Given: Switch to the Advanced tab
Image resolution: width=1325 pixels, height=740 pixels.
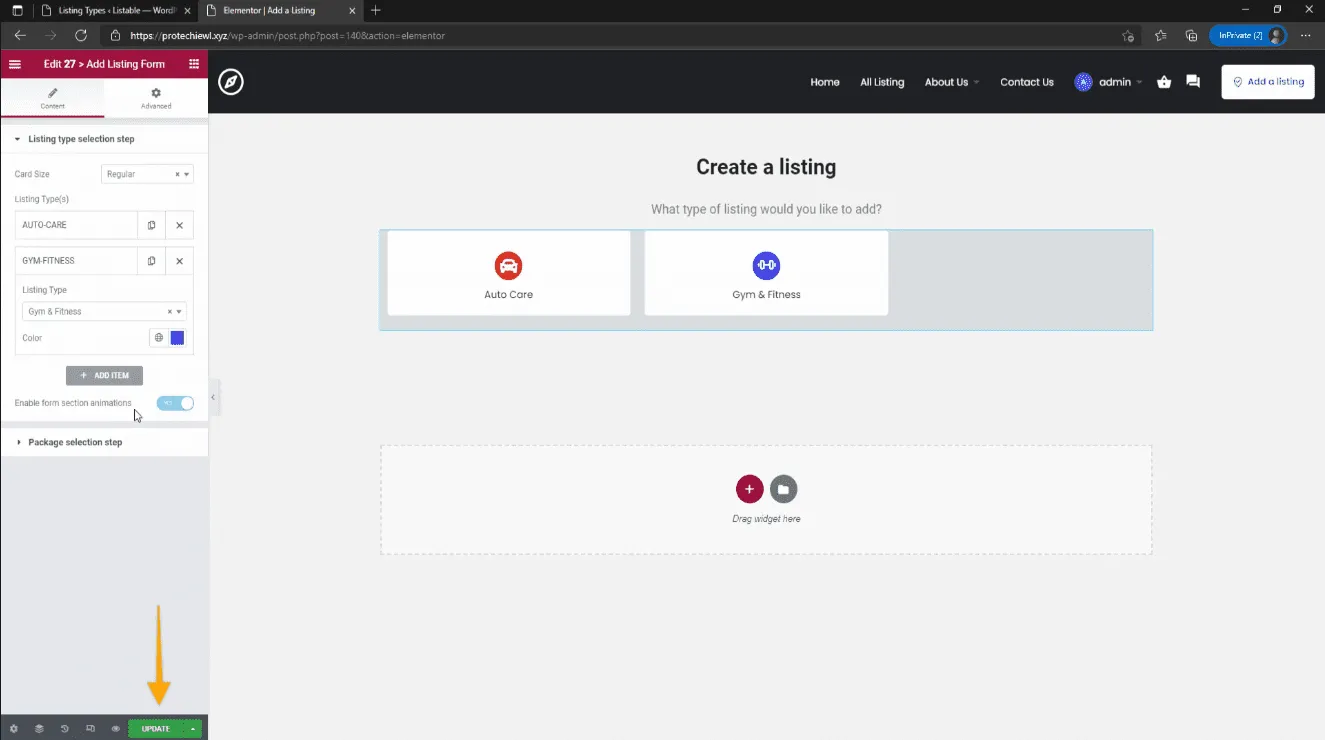Looking at the screenshot, I should coord(156,98).
